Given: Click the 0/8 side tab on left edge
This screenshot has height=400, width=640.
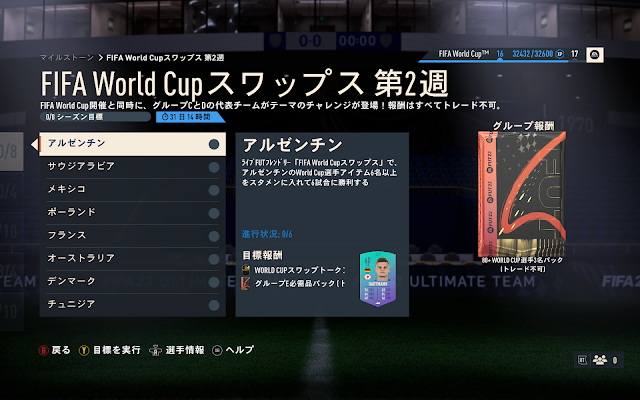Looking at the screenshot, I should (x=11, y=151).
